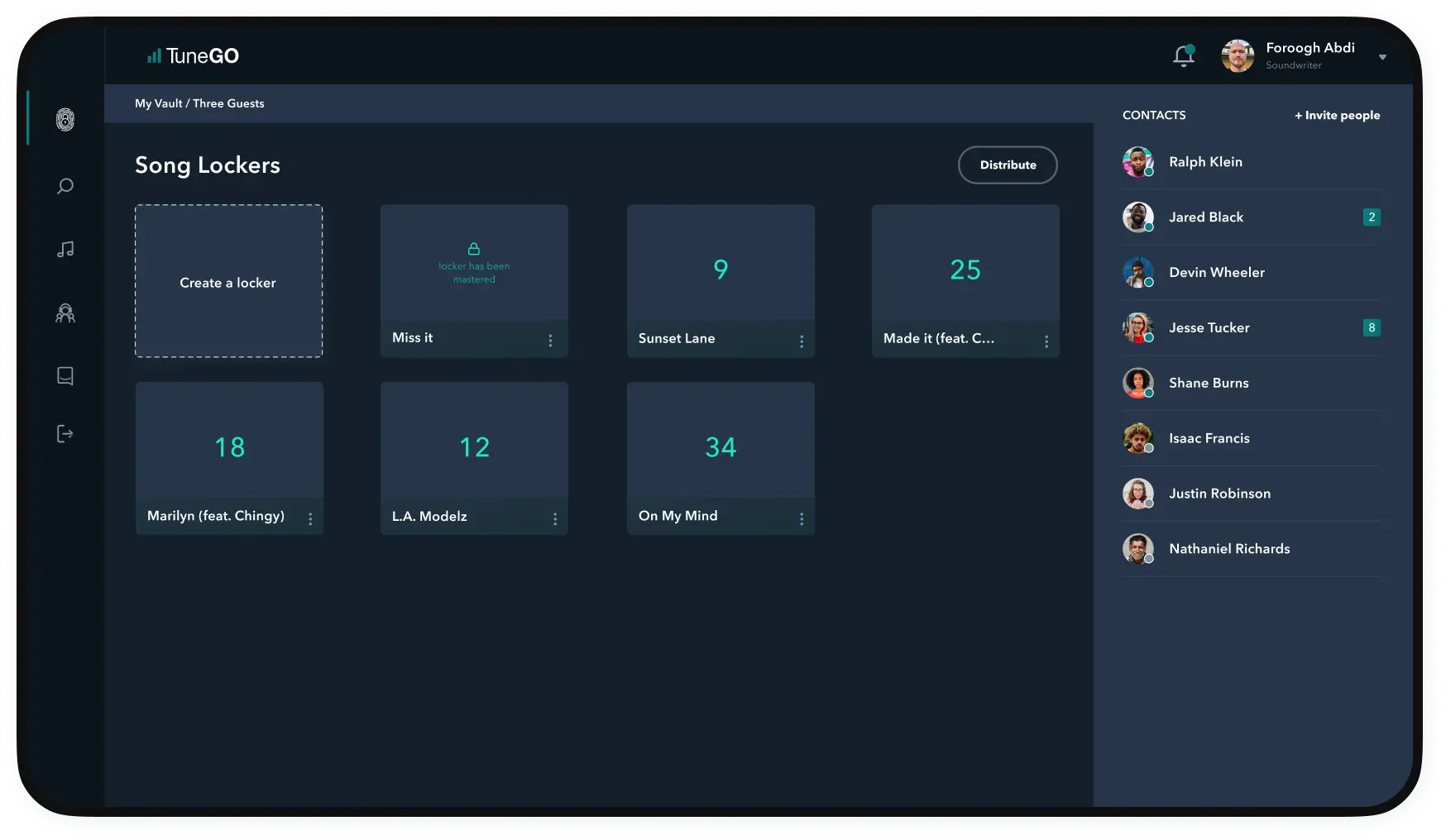
Task: Expand the Foroogh Abdi profile dropdown
Action: coord(1382,57)
